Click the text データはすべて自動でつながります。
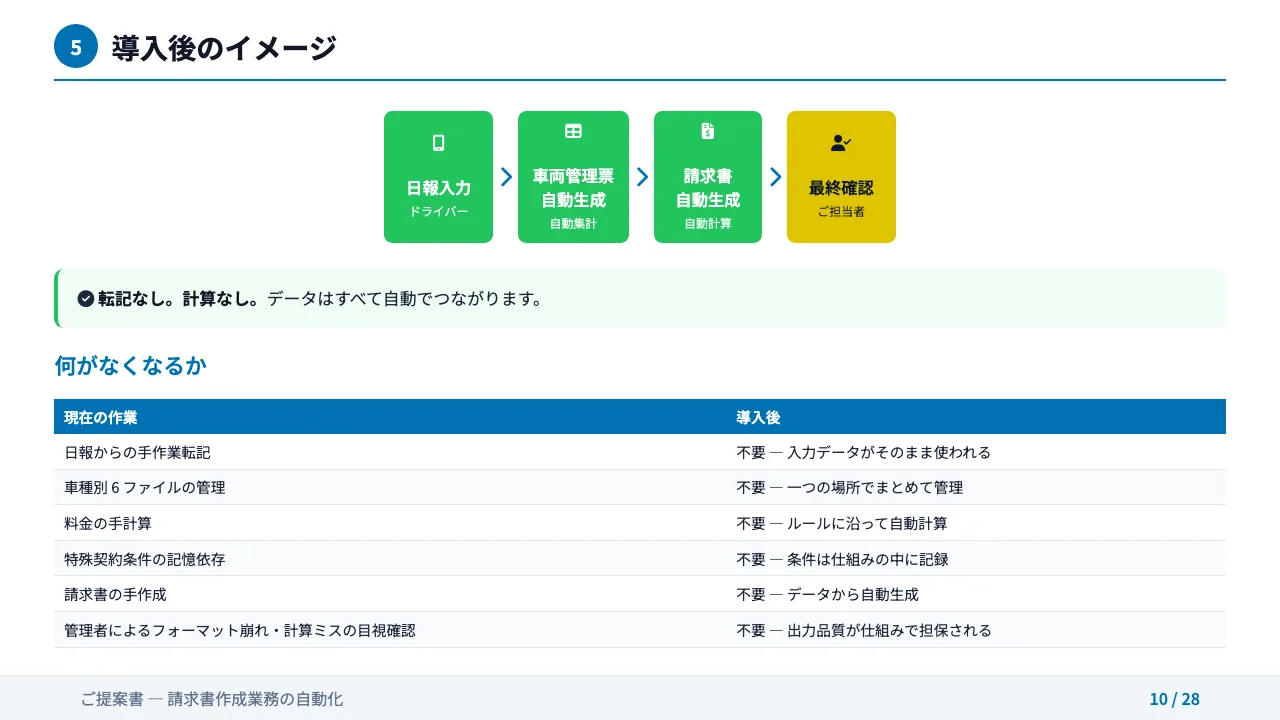 tap(405, 298)
